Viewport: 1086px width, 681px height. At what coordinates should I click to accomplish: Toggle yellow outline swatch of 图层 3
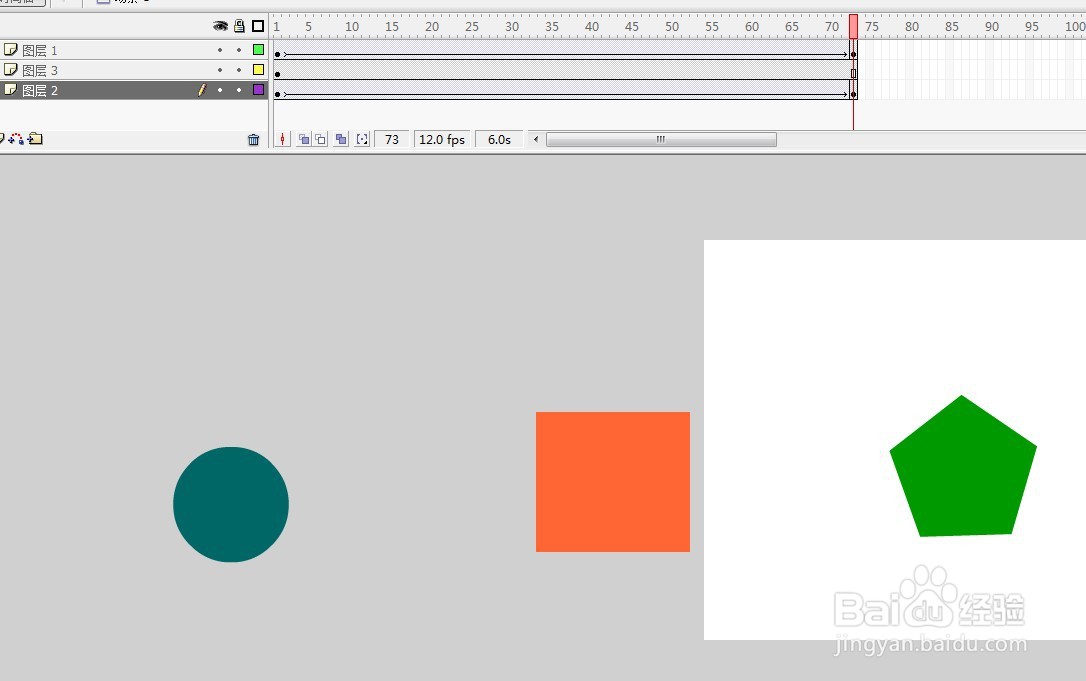click(258, 70)
